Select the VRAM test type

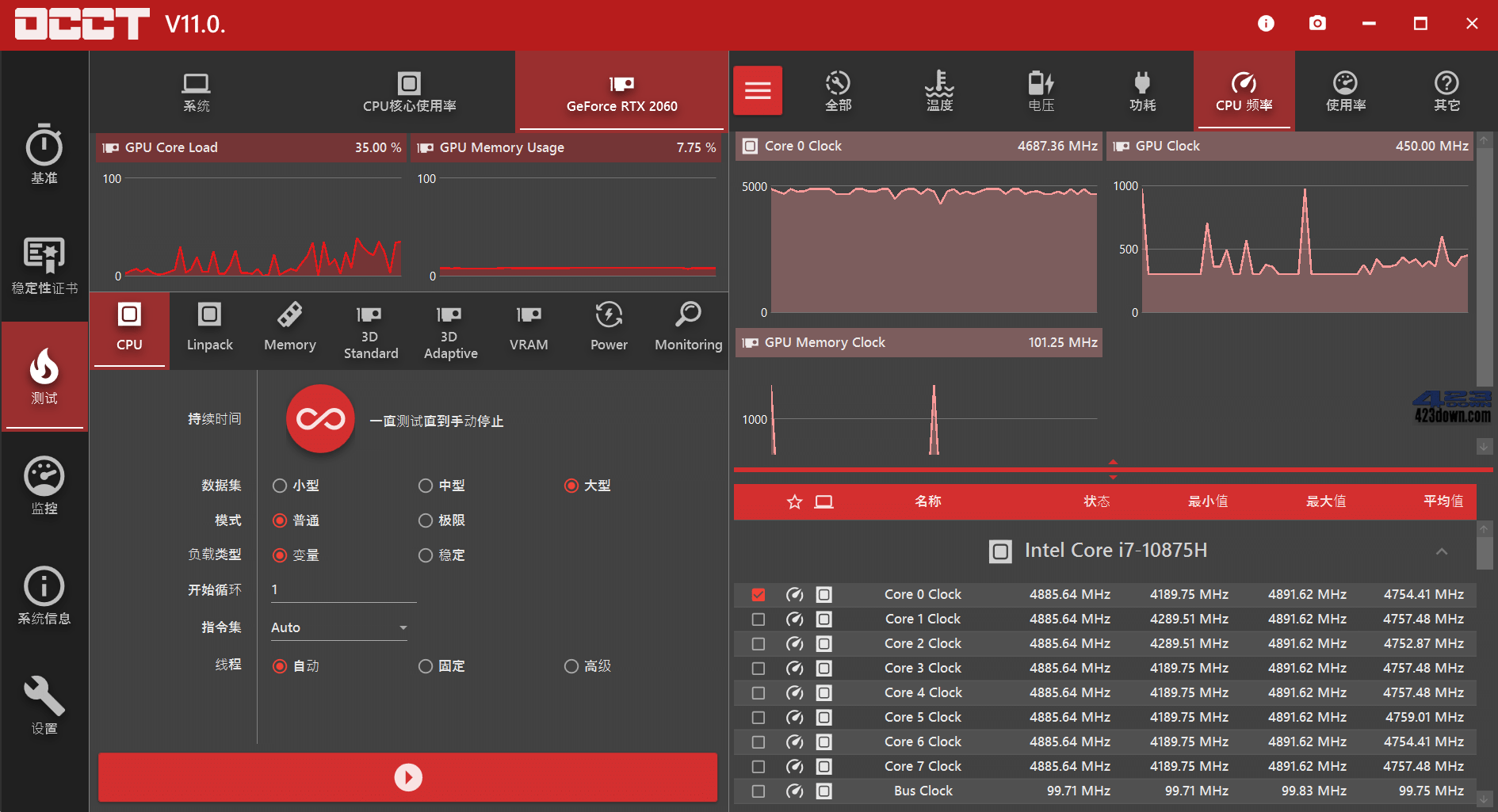pos(528,329)
